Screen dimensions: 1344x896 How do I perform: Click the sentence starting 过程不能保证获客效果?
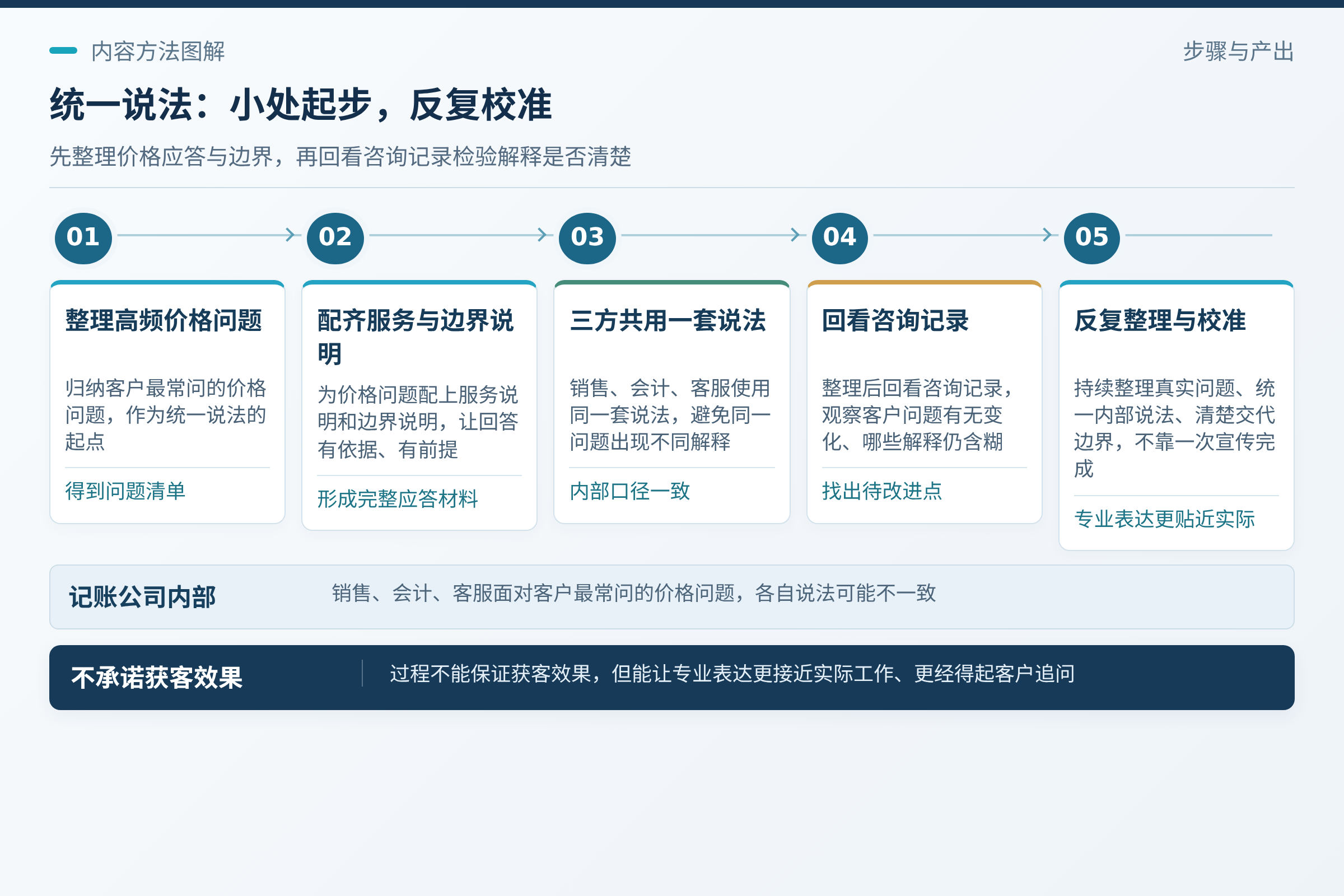click(x=732, y=674)
